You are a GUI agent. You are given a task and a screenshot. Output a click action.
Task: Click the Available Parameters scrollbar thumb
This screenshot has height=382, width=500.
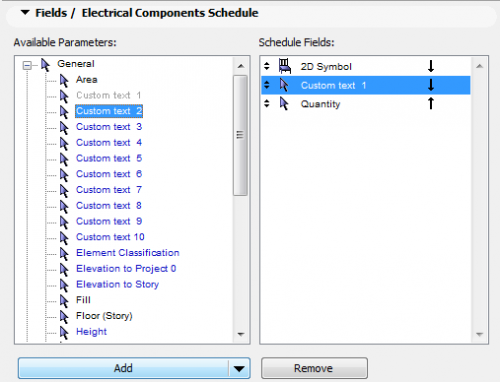click(x=240, y=135)
